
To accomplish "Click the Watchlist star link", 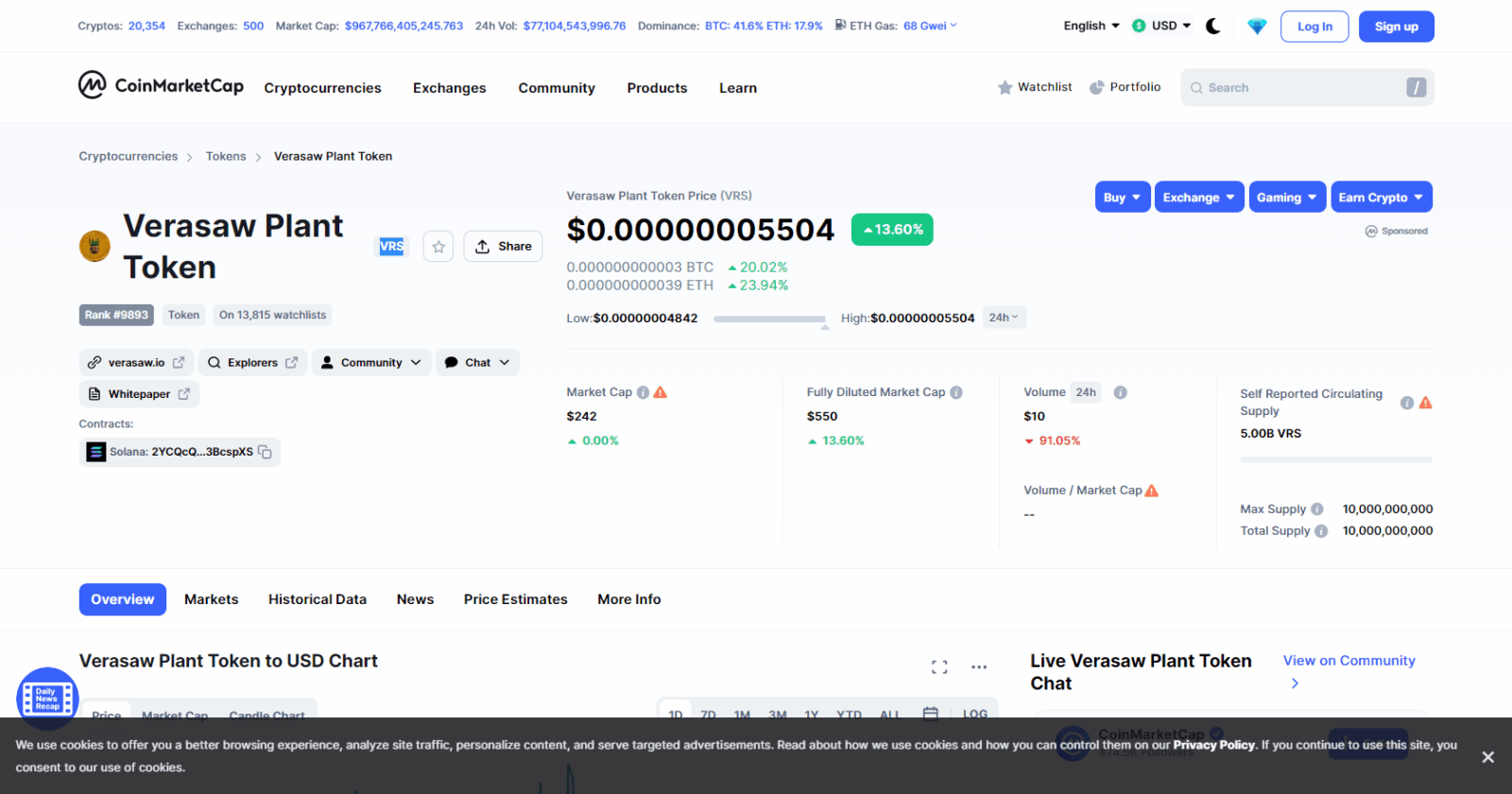I will click(1035, 87).
